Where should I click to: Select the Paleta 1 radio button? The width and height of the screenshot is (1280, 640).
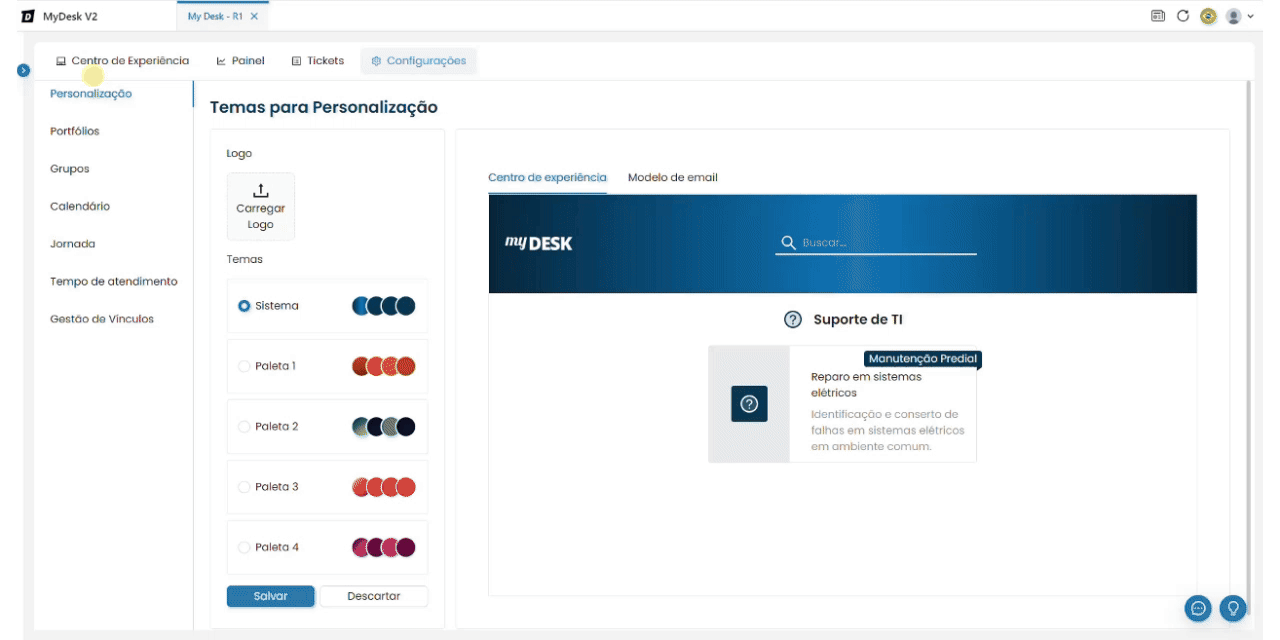(244, 367)
